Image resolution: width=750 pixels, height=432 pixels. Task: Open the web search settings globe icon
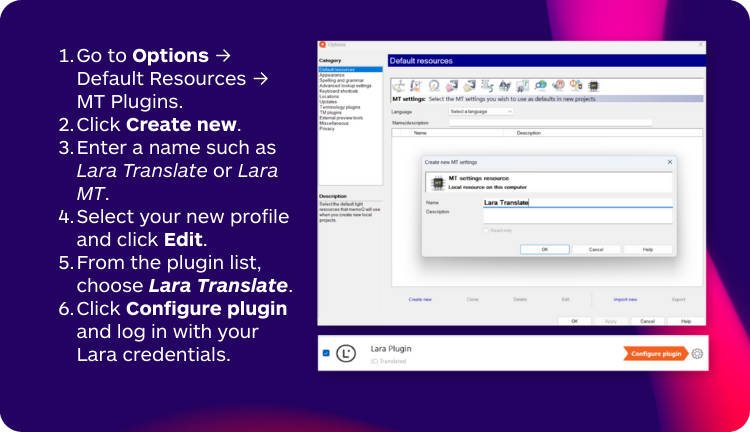coord(540,86)
